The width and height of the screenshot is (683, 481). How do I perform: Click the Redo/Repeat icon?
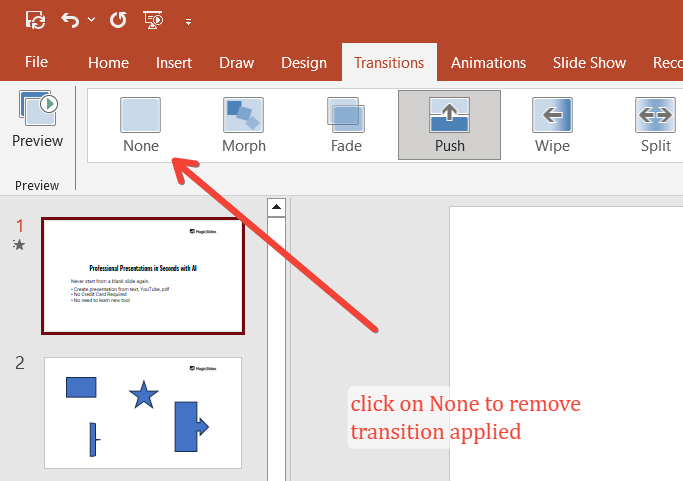point(118,20)
